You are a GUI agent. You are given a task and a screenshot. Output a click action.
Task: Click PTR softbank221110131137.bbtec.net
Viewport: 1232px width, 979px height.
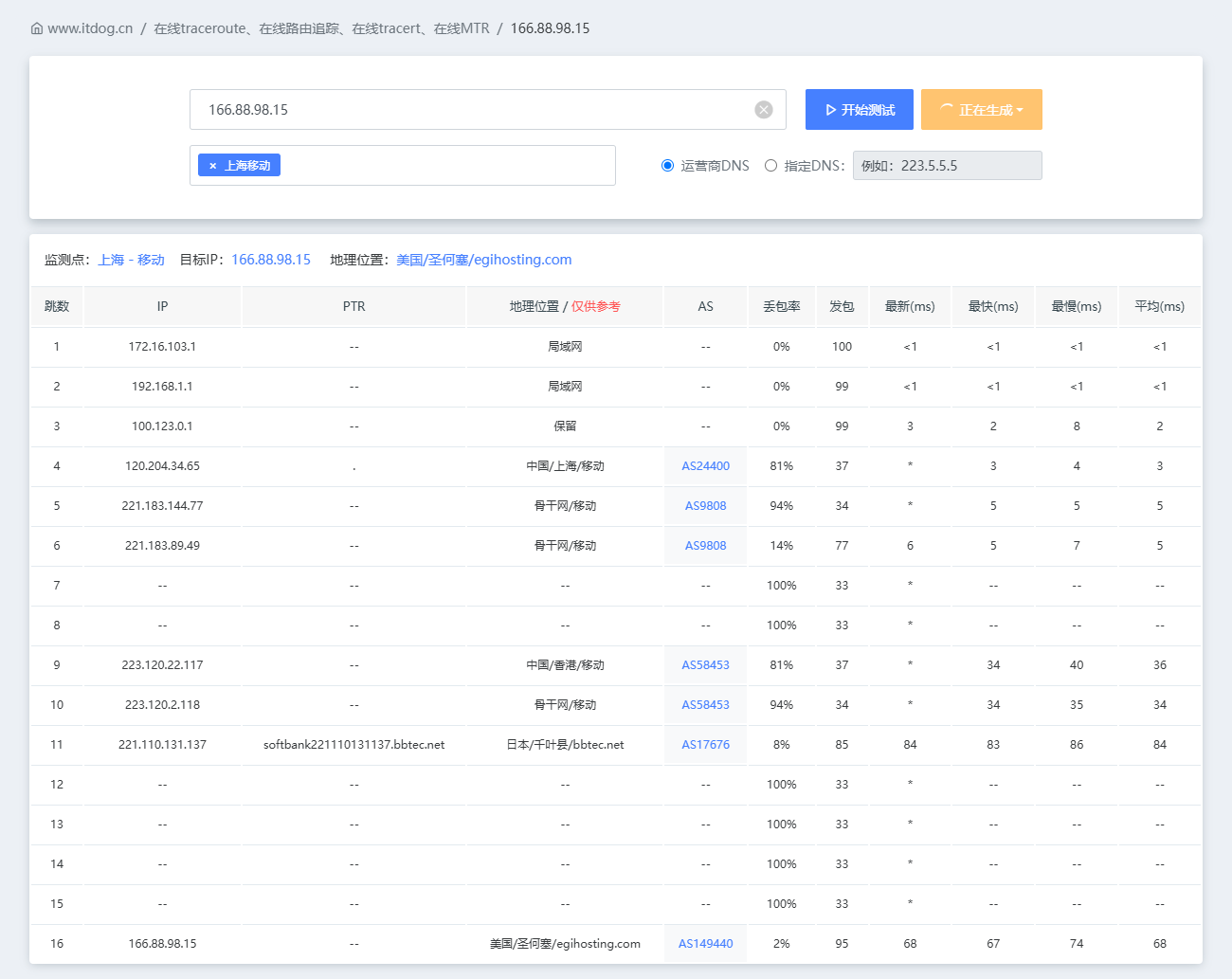pyautogui.click(x=354, y=745)
